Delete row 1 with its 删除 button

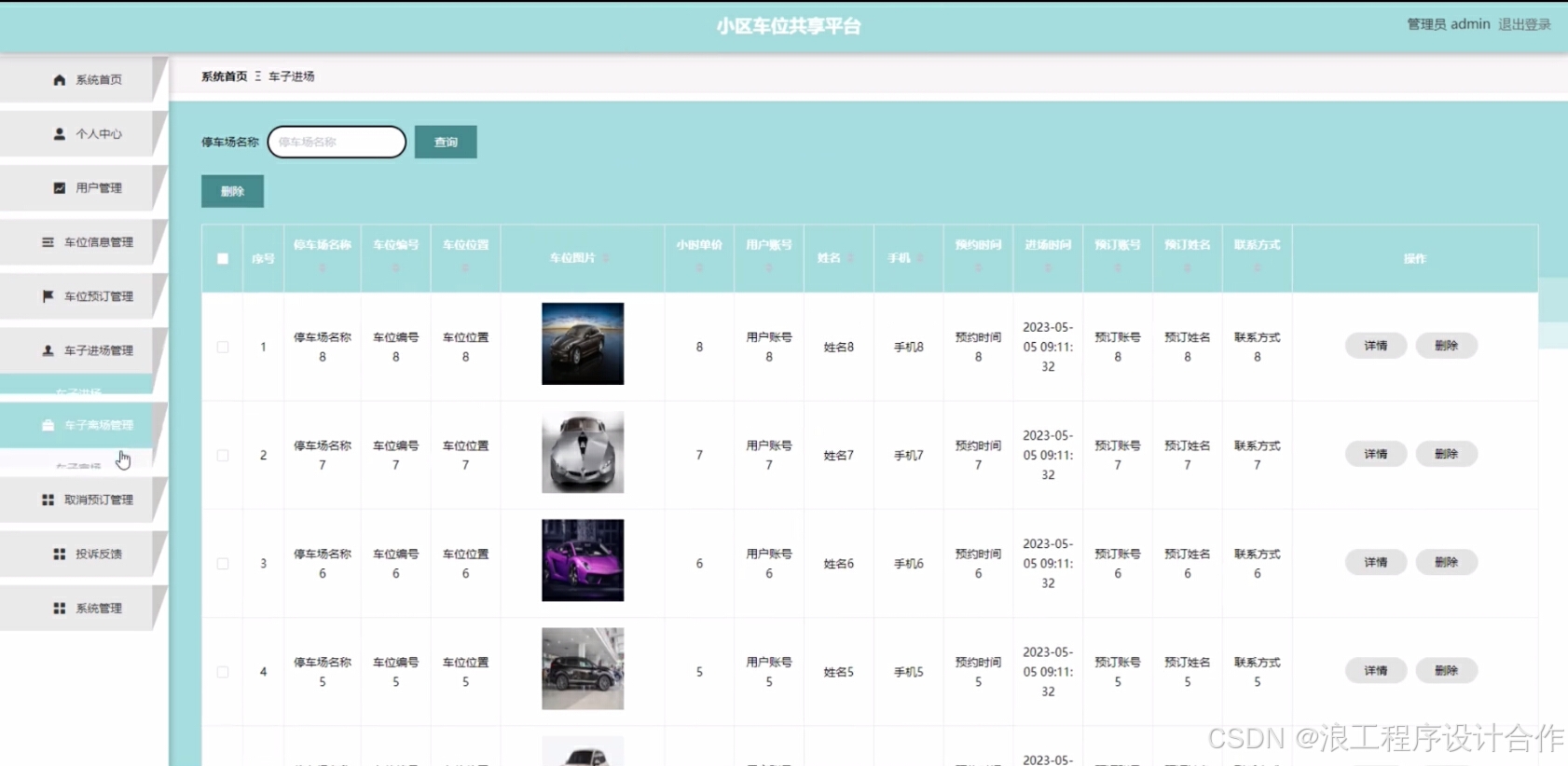coord(1447,346)
